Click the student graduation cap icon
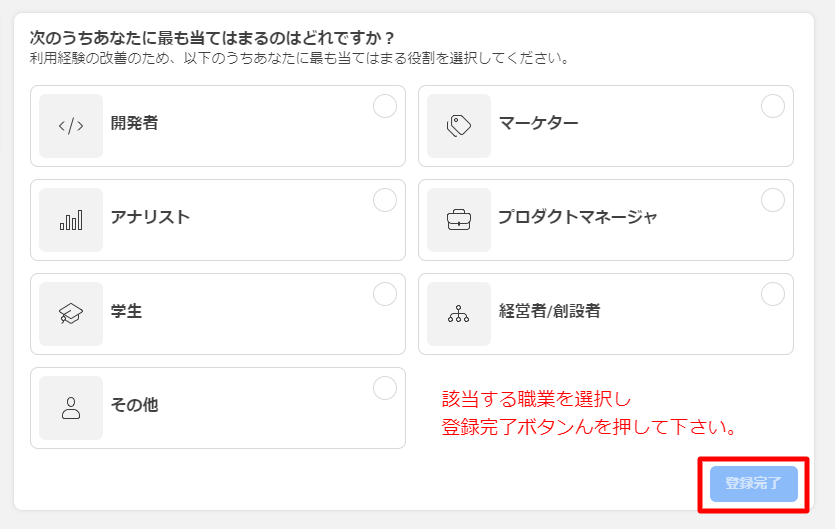Image resolution: width=835 pixels, height=529 pixels. point(71,314)
